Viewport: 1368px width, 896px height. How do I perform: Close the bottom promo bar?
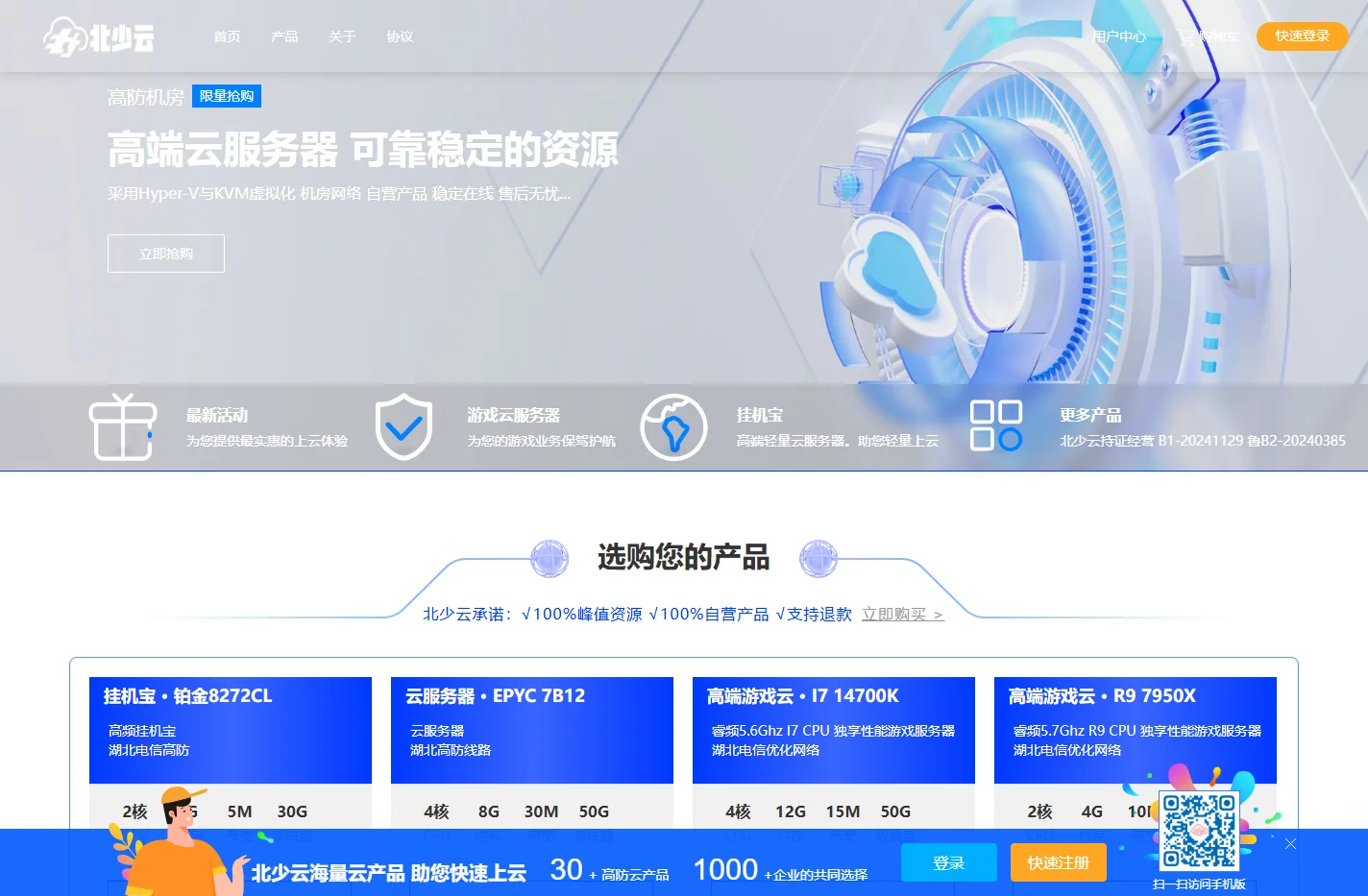click(1291, 843)
